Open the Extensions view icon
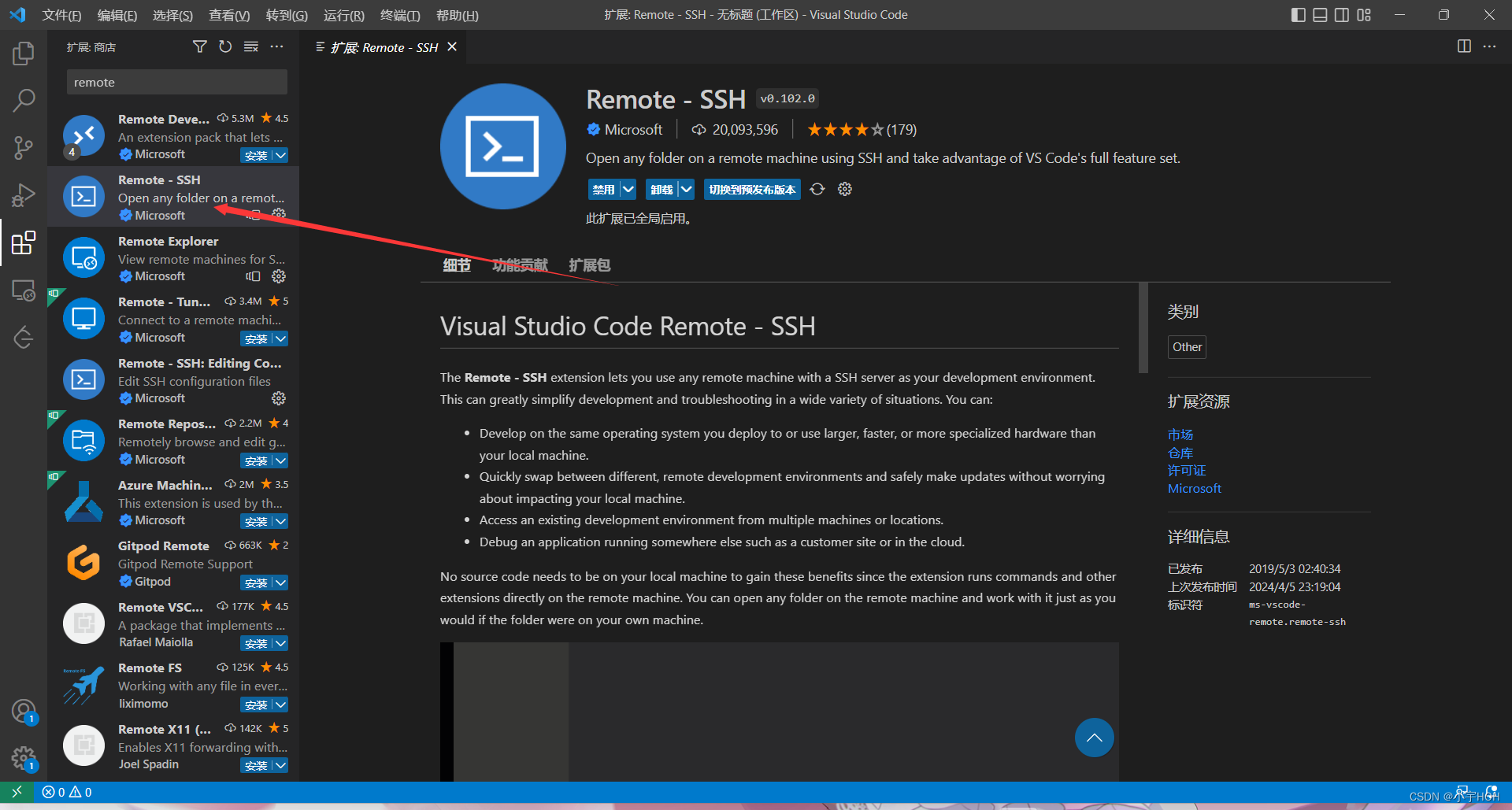This screenshot has width=1512, height=810. pyautogui.click(x=24, y=242)
